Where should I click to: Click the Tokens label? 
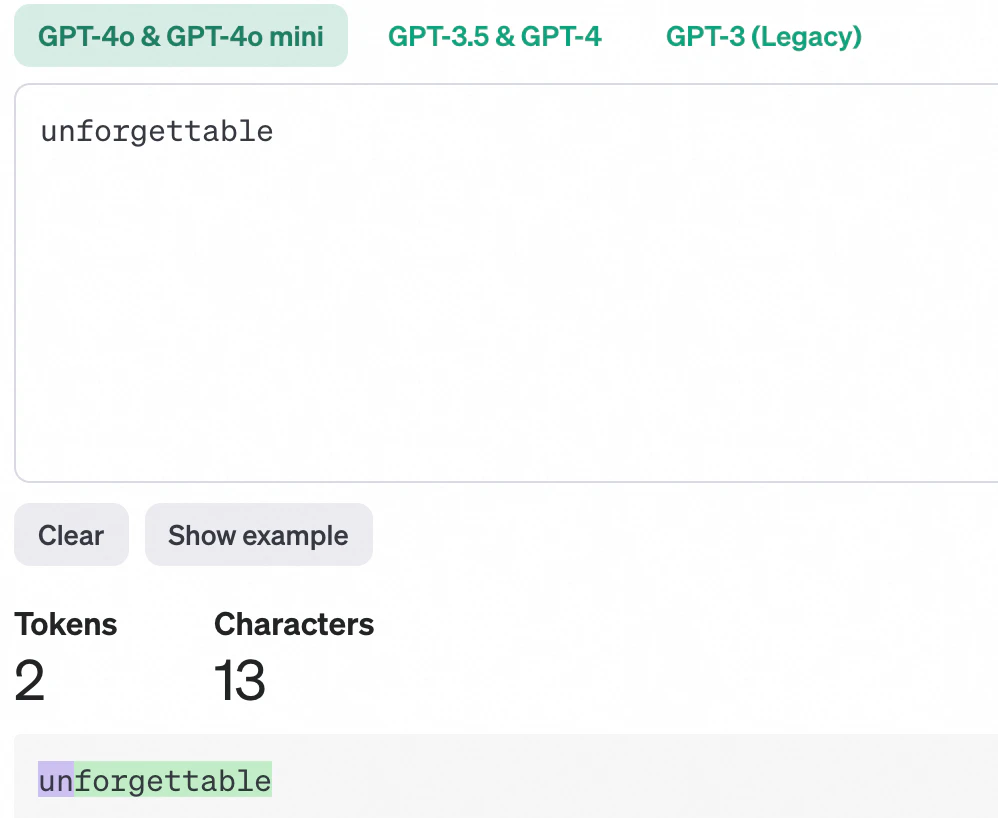coord(66,624)
